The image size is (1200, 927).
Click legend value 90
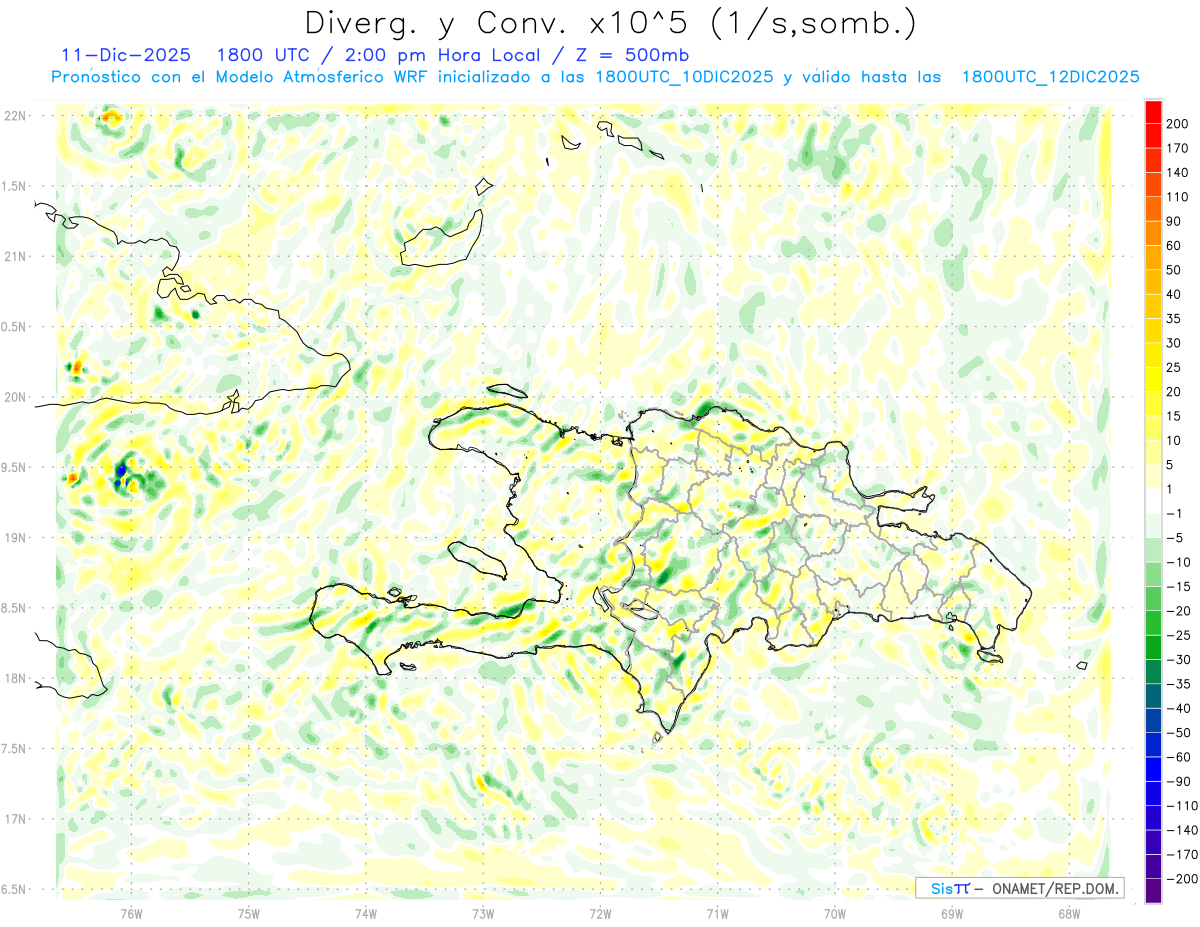(1174, 221)
